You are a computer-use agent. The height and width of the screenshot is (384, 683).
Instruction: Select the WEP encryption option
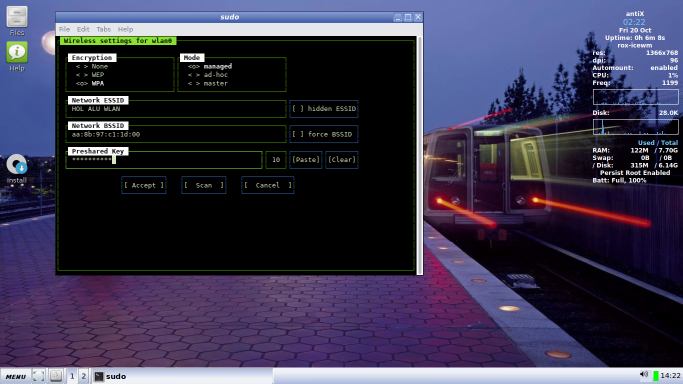coord(90,75)
